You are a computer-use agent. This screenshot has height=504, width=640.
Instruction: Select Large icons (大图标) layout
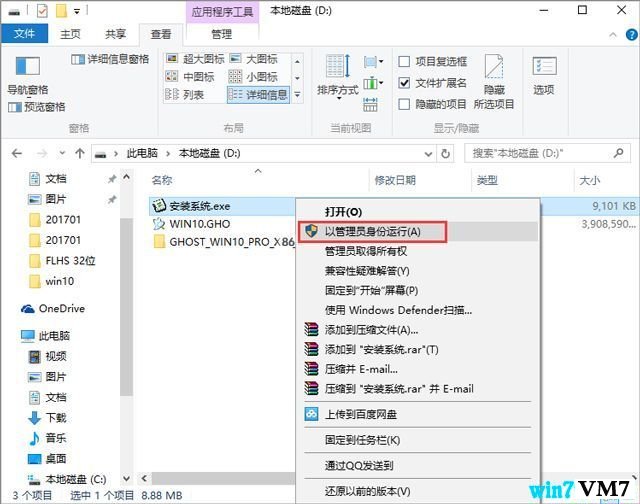253,59
